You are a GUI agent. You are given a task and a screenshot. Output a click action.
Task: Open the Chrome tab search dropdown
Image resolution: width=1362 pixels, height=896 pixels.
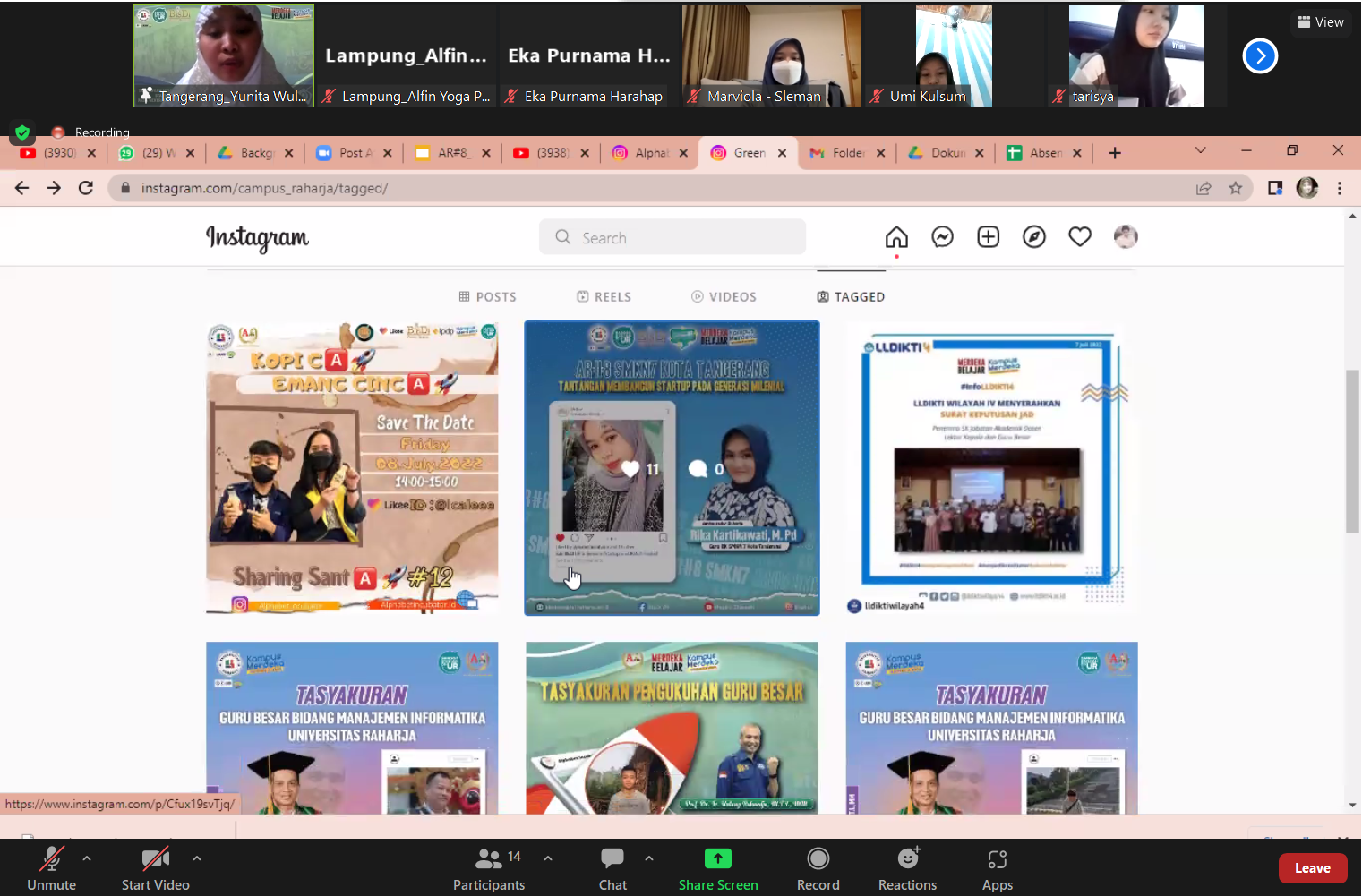point(1201,150)
